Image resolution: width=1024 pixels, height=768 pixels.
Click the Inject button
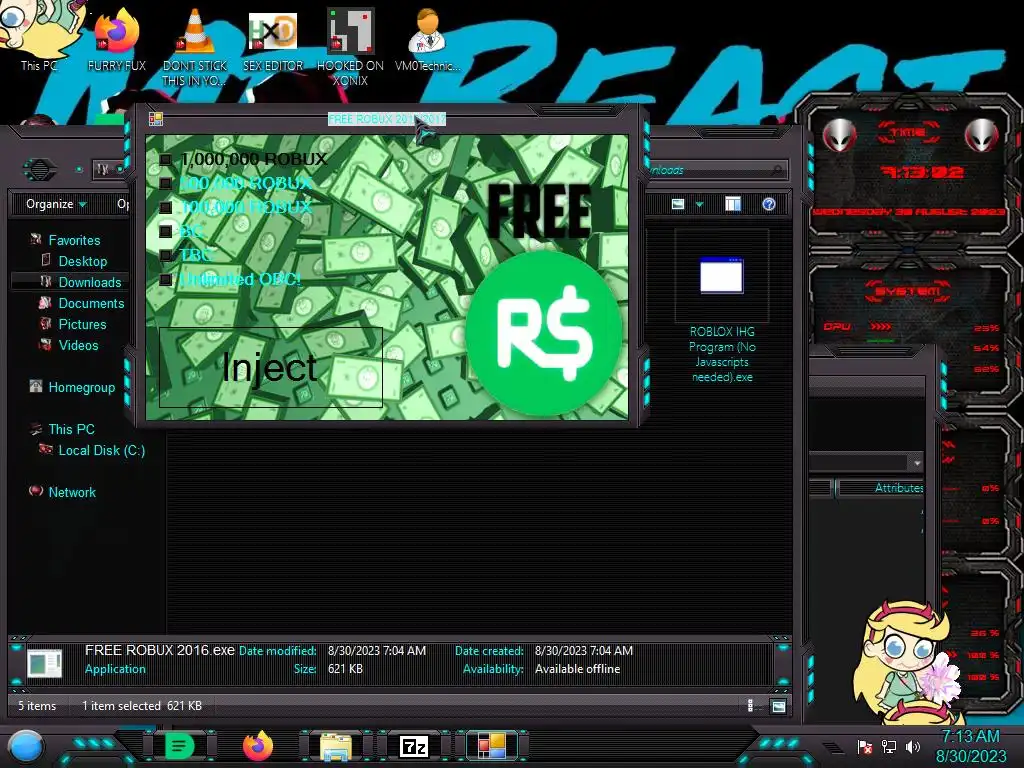270,367
